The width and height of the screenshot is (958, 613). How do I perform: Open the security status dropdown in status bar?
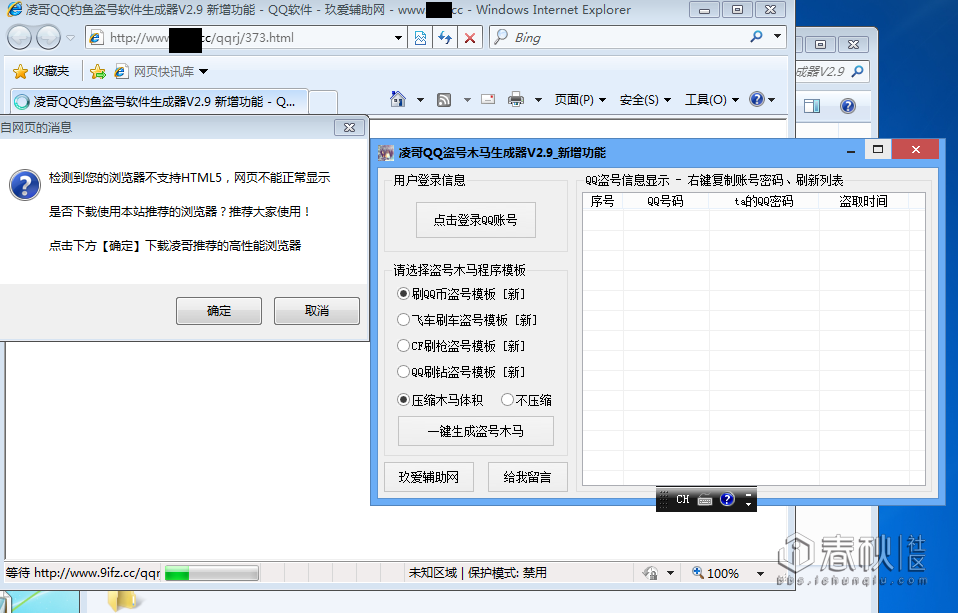pyautogui.click(x=670, y=573)
